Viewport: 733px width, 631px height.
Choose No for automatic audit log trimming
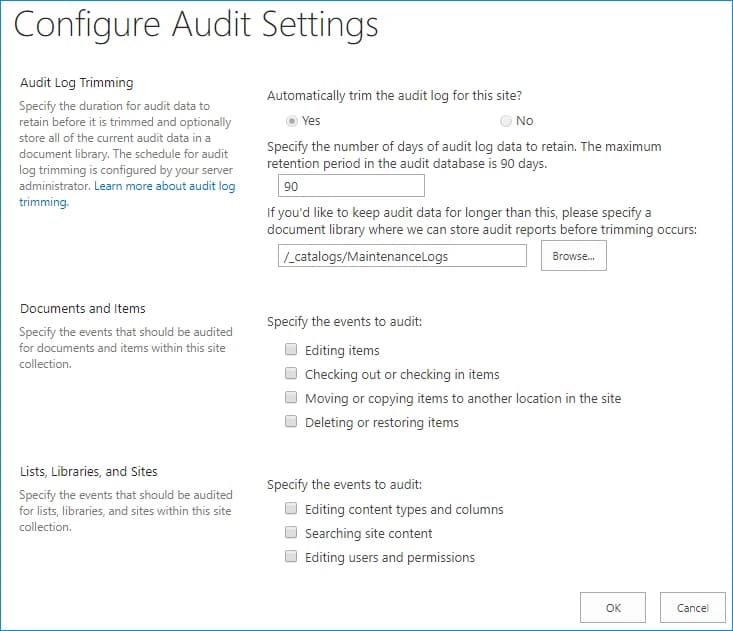click(x=506, y=121)
